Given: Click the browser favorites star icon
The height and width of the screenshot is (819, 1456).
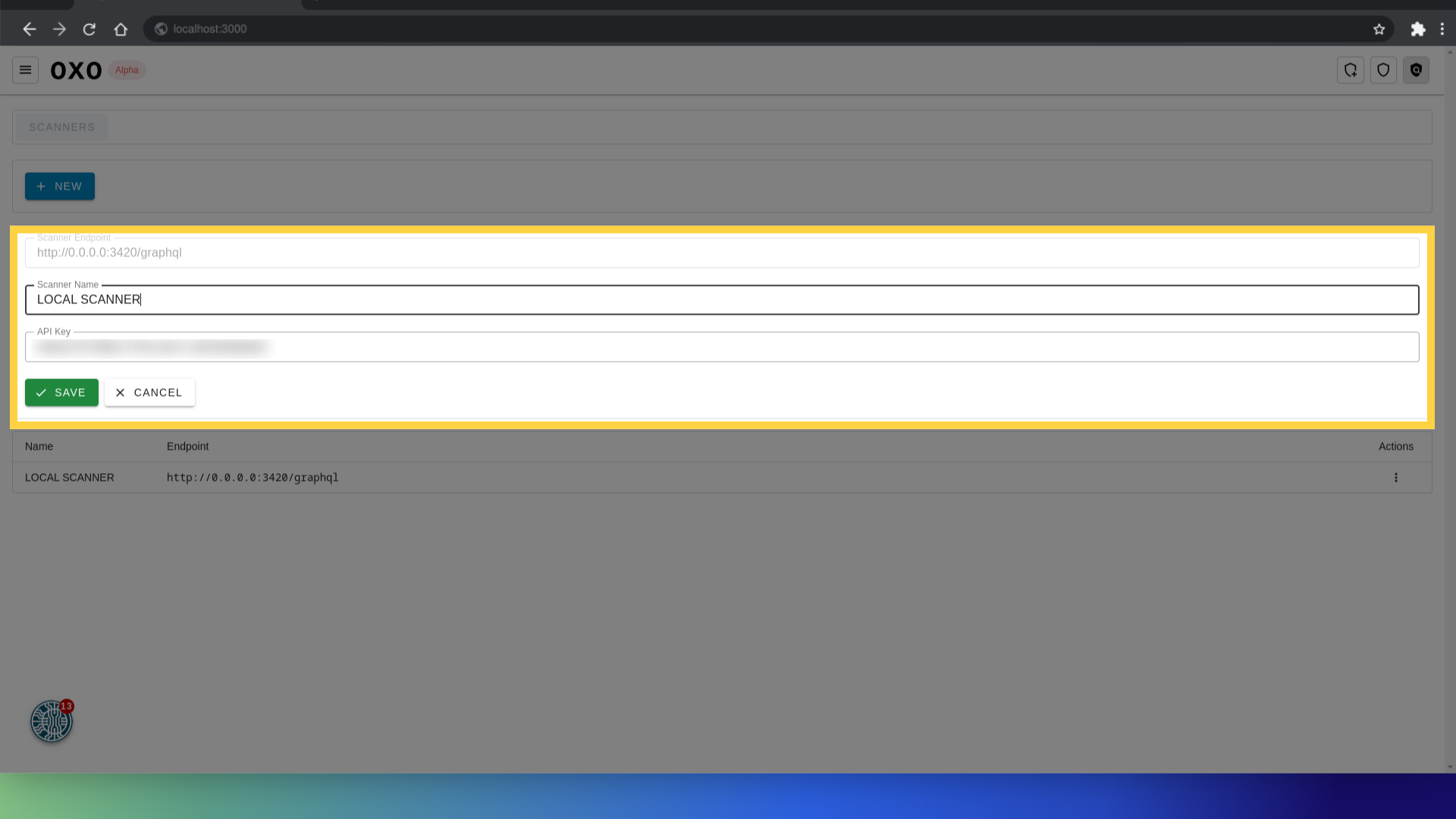Looking at the screenshot, I should (1379, 28).
